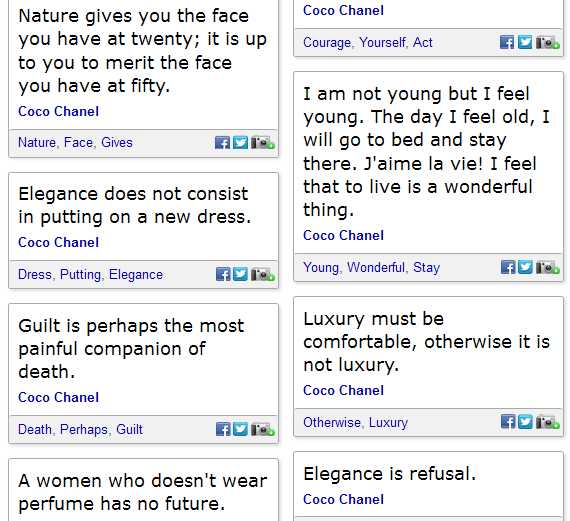570x521 pixels.
Task: Tweet the Elegance new dress quote
Action: point(240,274)
